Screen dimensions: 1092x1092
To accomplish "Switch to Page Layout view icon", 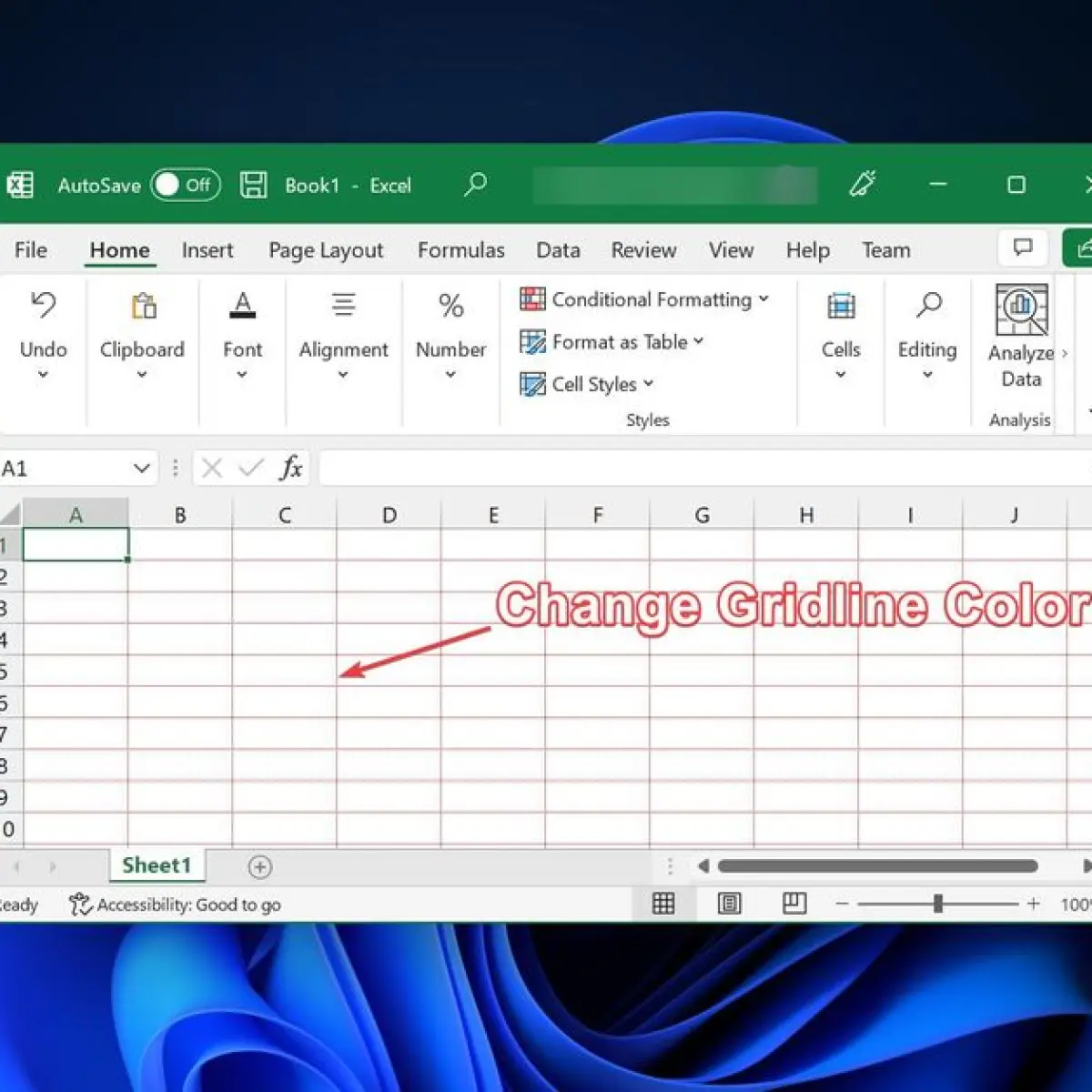I will [729, 904].
